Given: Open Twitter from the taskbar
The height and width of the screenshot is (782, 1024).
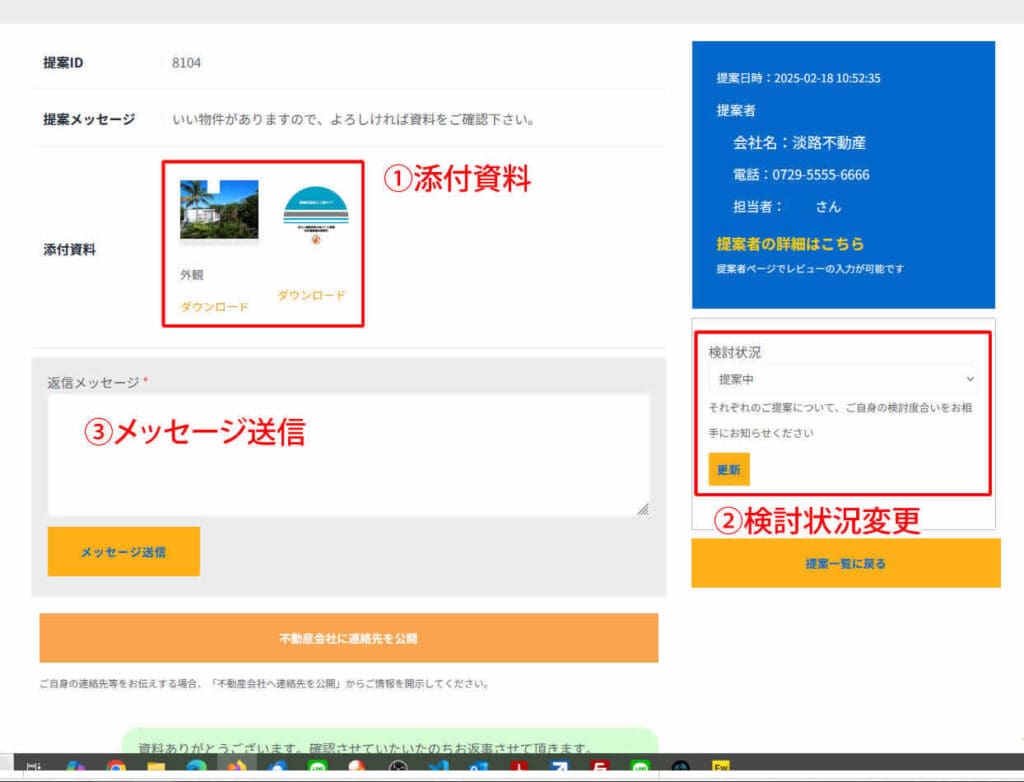Looking at the screenshot, I should 439,770.
